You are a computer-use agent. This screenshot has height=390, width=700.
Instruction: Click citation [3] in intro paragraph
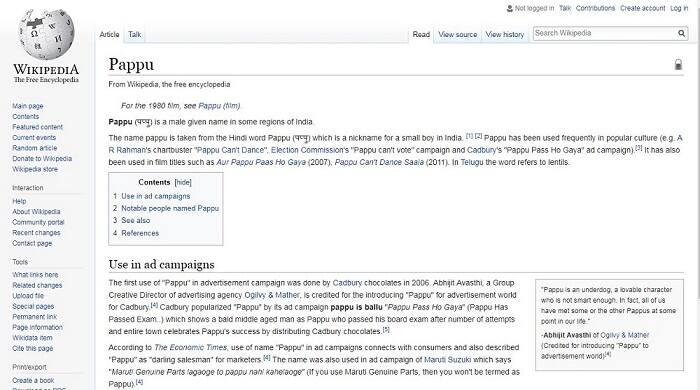point(638,148)
